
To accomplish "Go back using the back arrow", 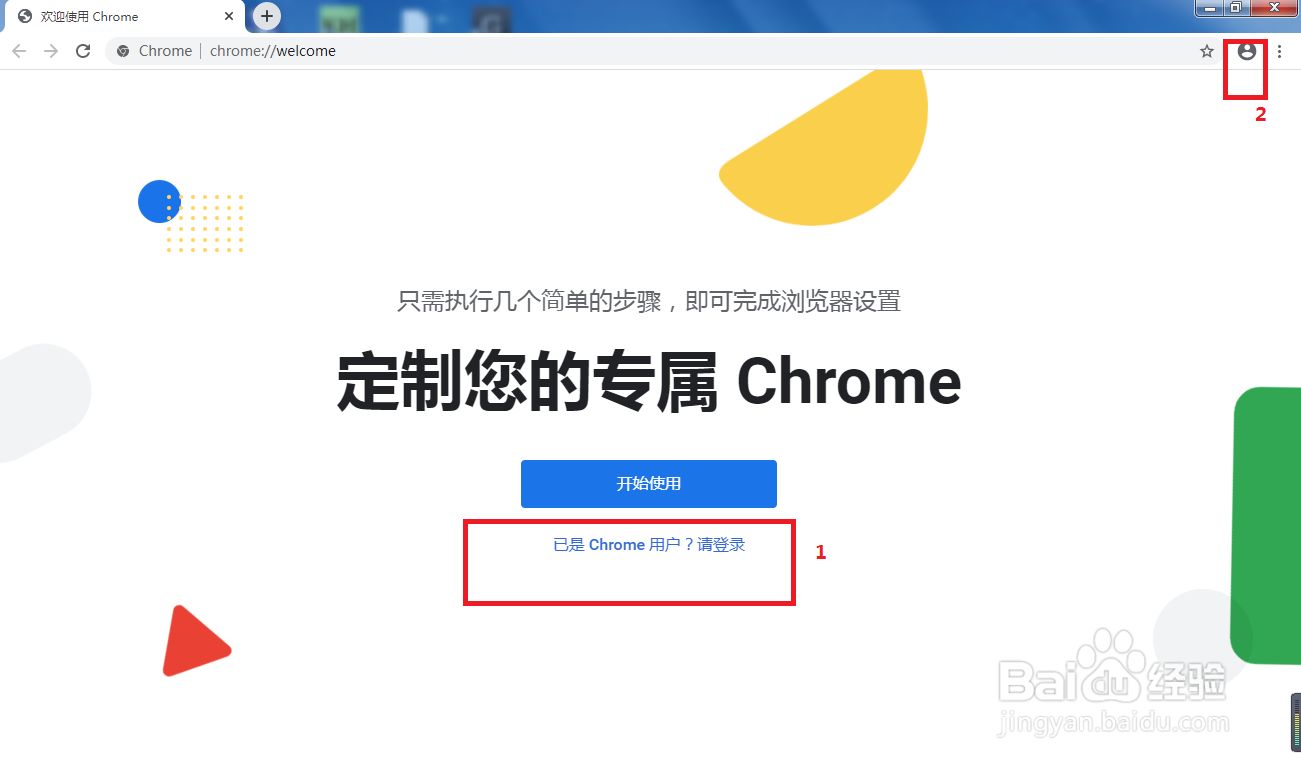I will pos(19,51).
